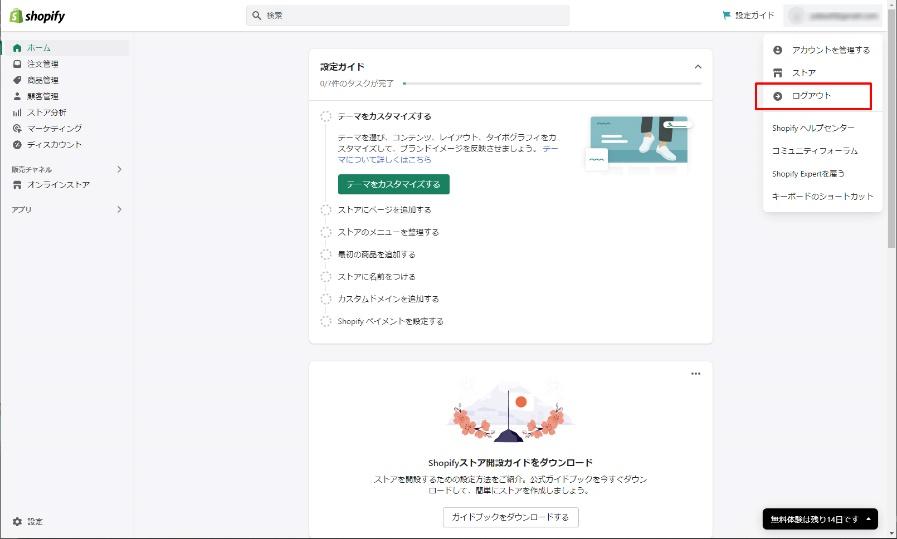
Task: Open the カスタムドメインを追加する task
Action: (388, 299)
